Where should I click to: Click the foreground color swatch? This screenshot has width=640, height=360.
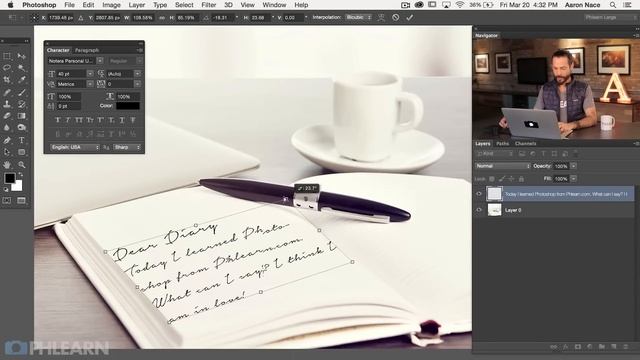coord(10,178)
